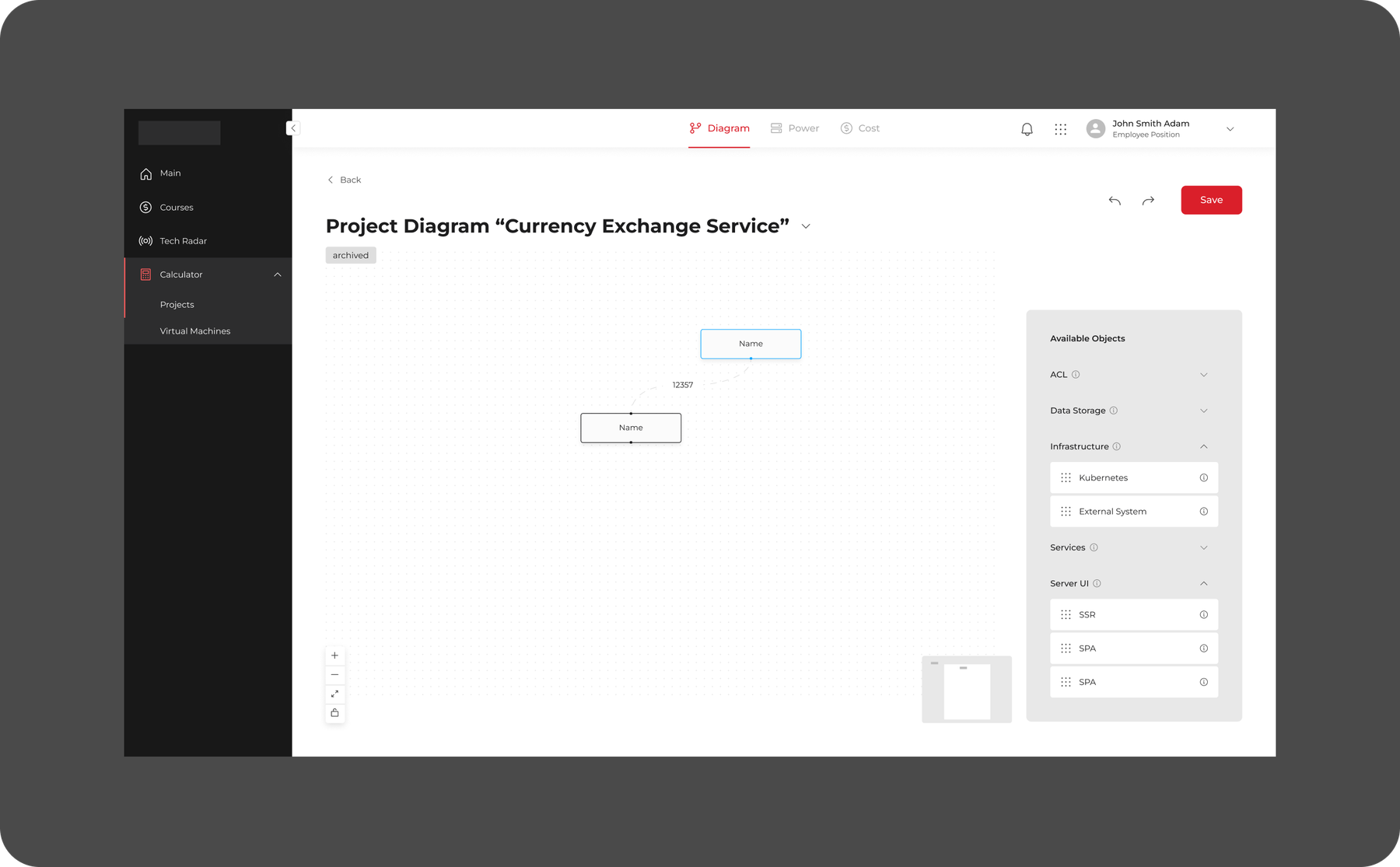Click the info icon beside Services
This screenshot has width=1400, height=867.
[1094, 547]
